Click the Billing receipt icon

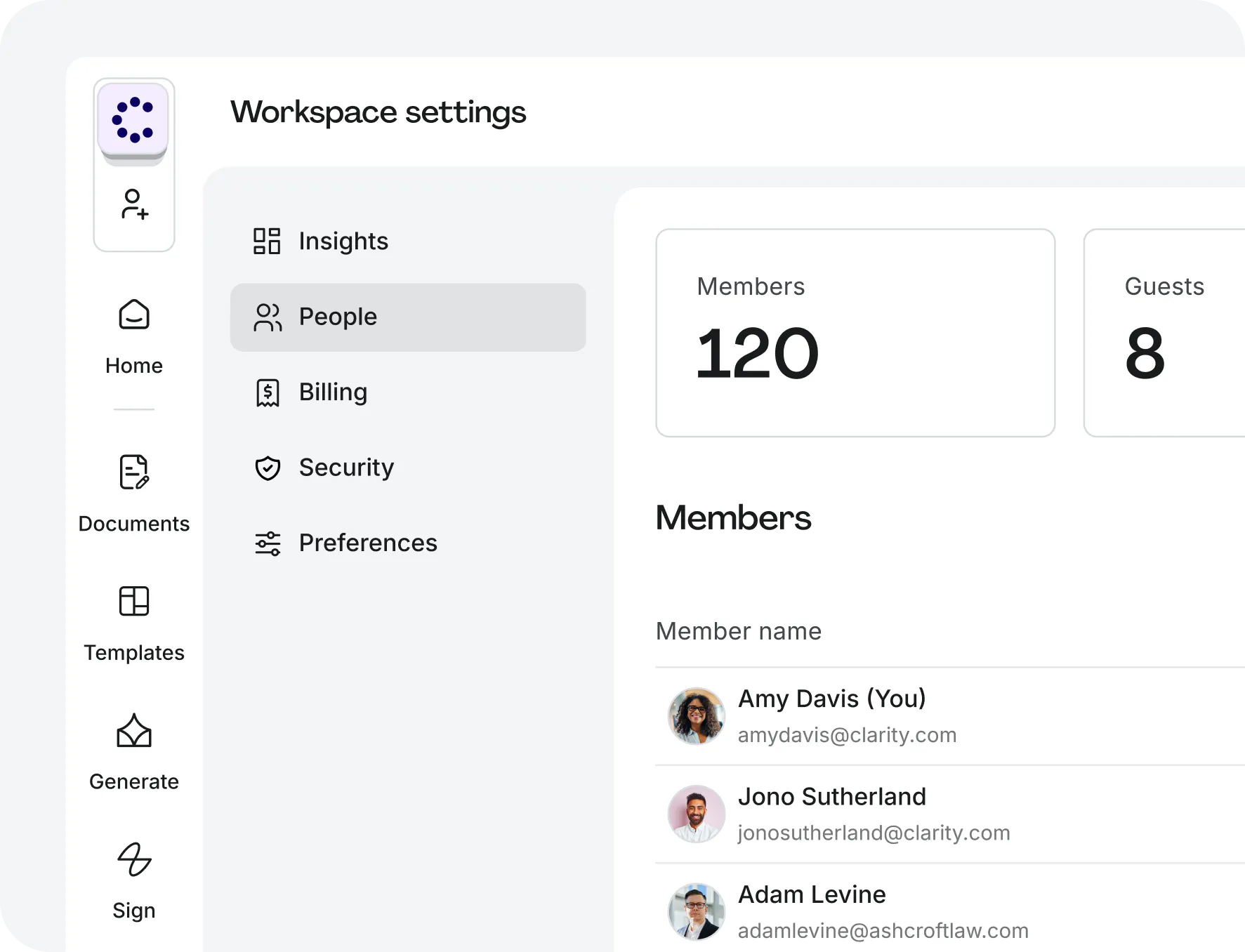[268, 392]
